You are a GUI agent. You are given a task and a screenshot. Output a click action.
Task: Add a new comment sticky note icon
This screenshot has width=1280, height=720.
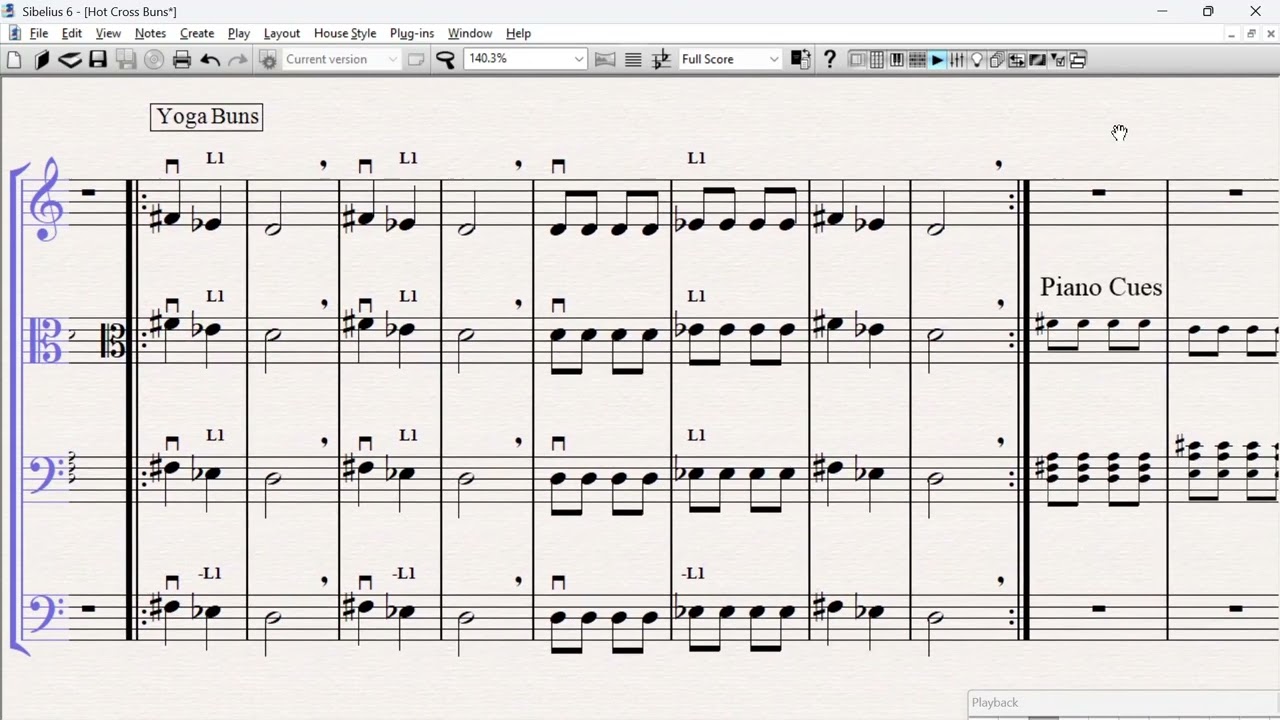pyautogui.click(x=416, y=60)
